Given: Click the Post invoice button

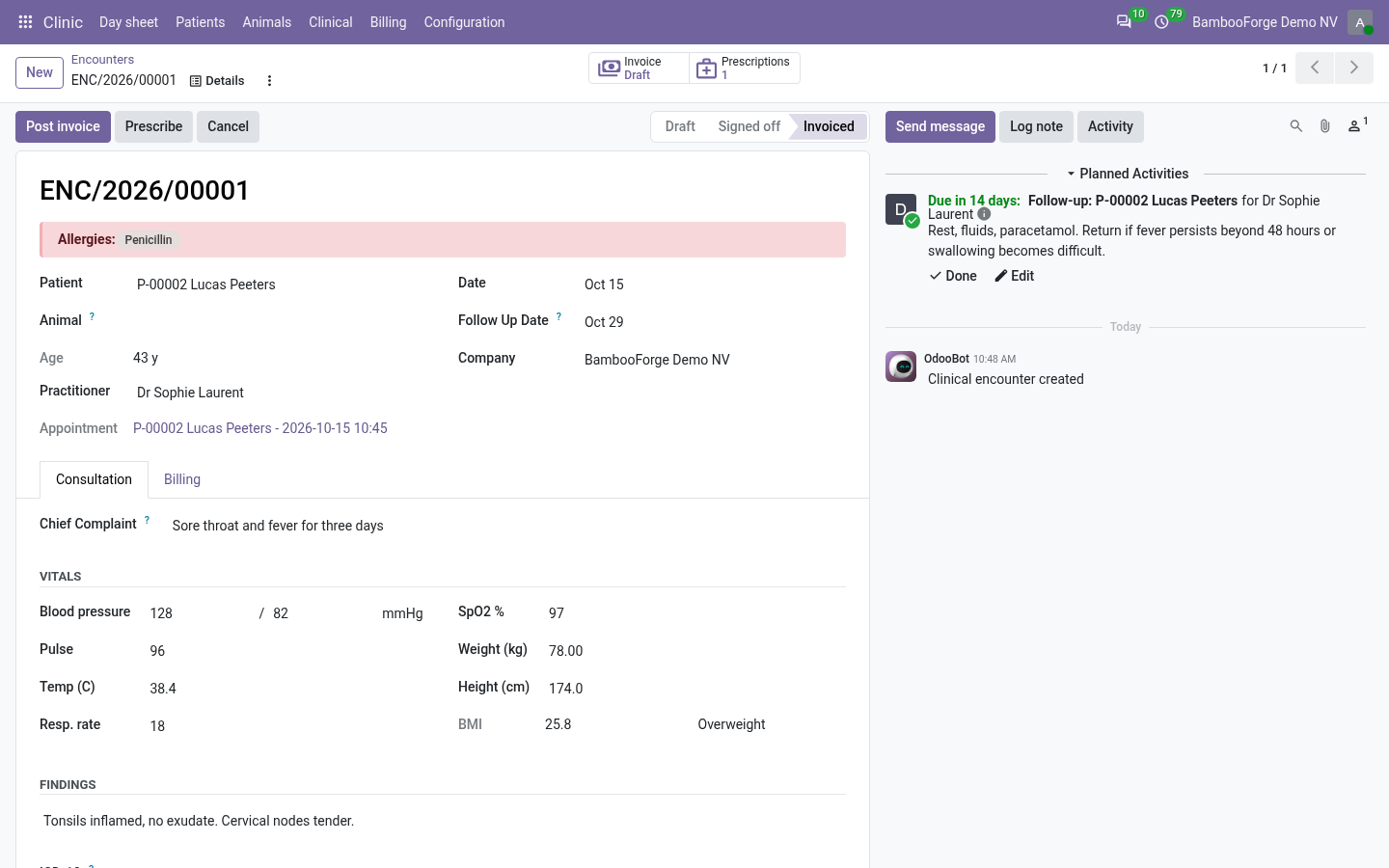Looking at the screenshot, I should click(63, 126).
